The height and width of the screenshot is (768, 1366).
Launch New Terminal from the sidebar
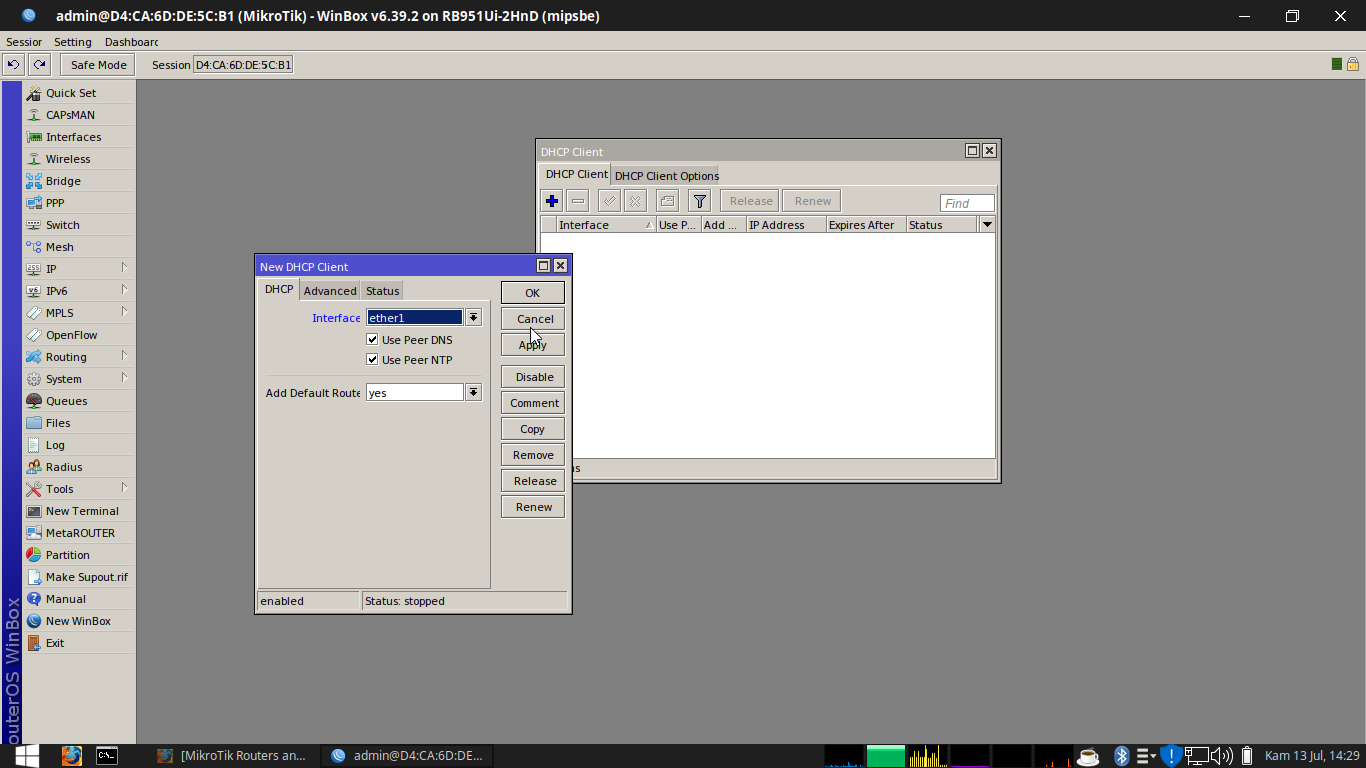(79, 511)
